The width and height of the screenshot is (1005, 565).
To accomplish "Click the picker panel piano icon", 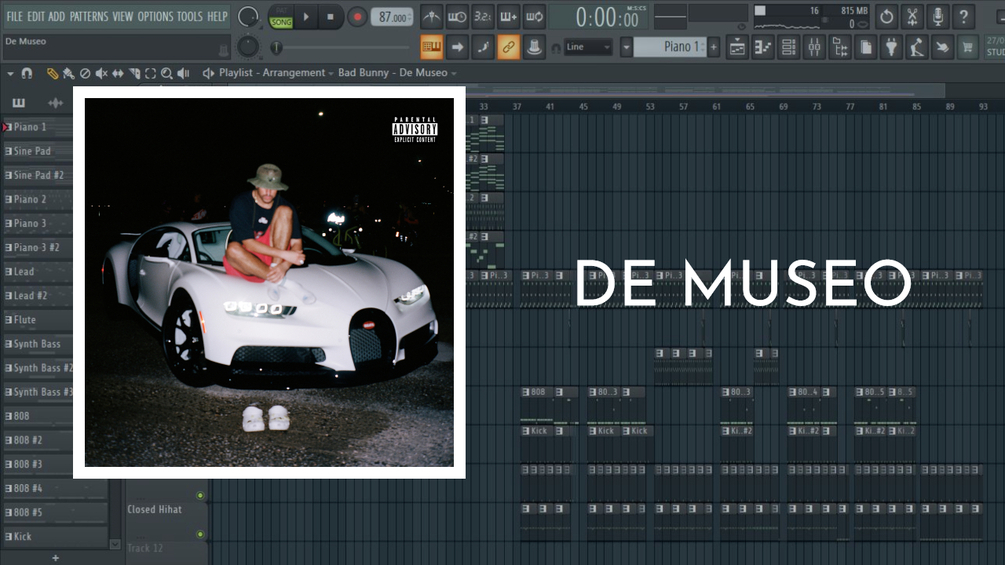I will click(x=19, y=102).
